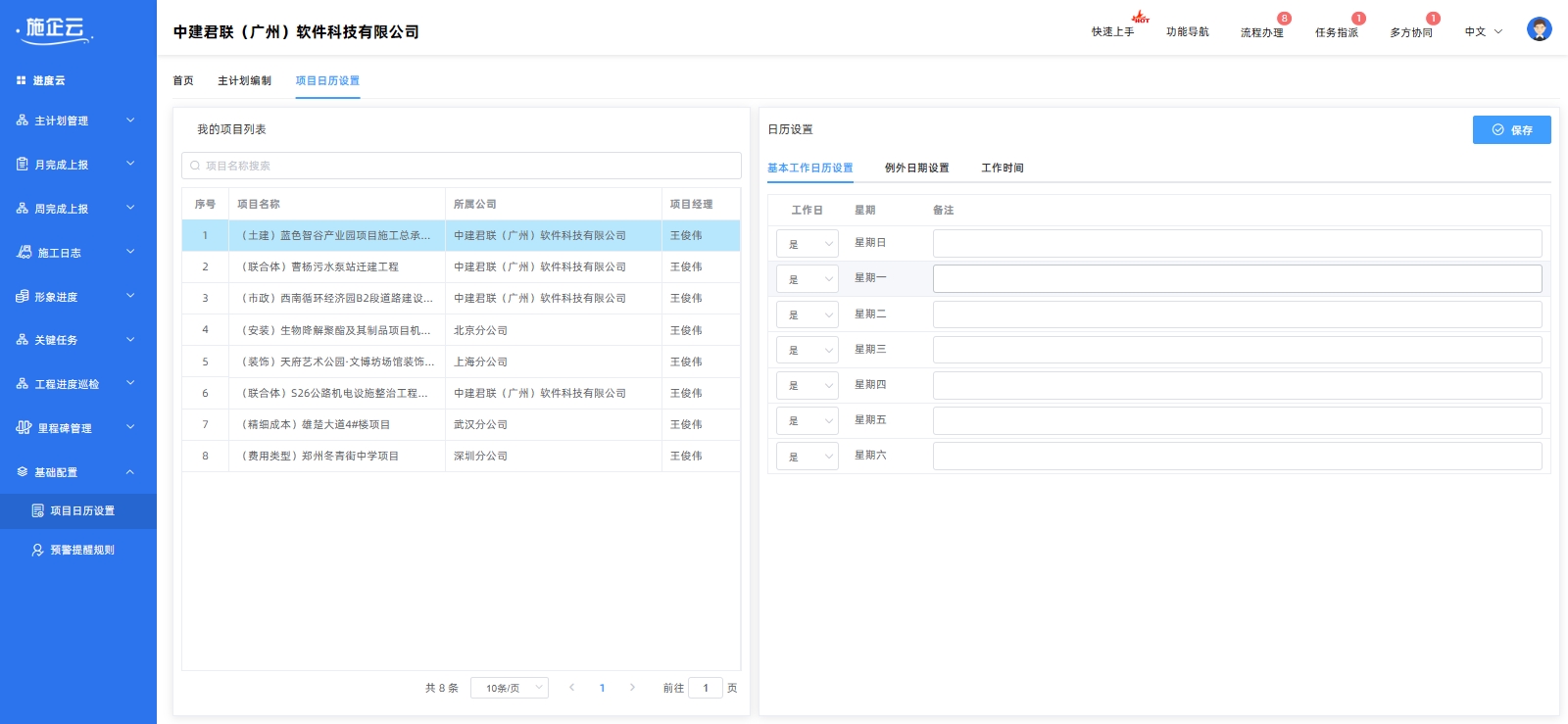
Task: Click the 预警提醒规则 user icon
Action: pyautogui.click(x=37, y=550)
